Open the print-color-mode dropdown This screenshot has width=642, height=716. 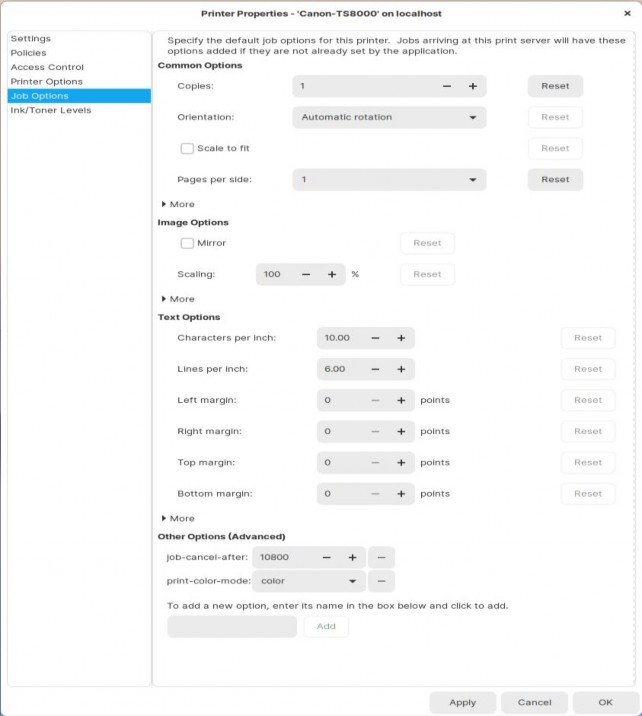309,581
